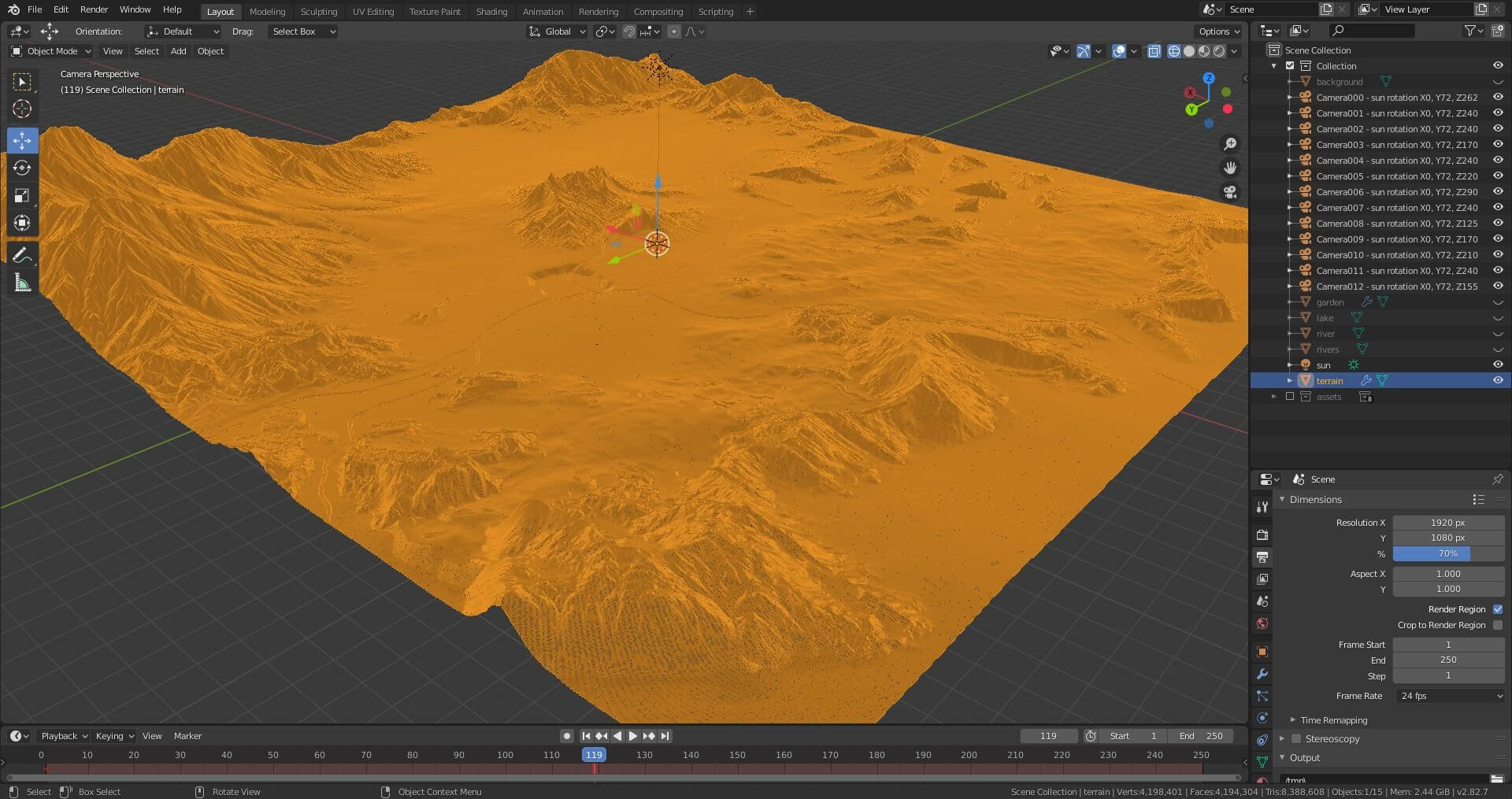1512x799 pixels.
Task: Click the current frame field showing 119
Action: pos(1048,736)
